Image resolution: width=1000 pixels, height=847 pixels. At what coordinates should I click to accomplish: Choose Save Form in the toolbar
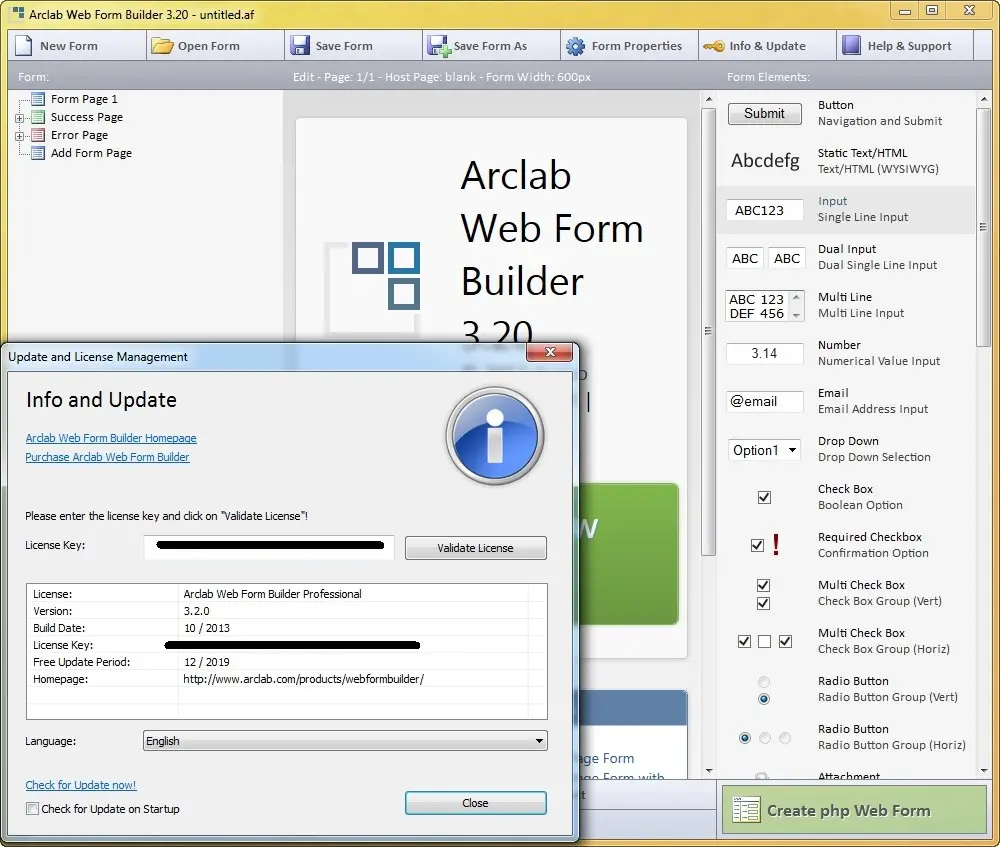353,45
